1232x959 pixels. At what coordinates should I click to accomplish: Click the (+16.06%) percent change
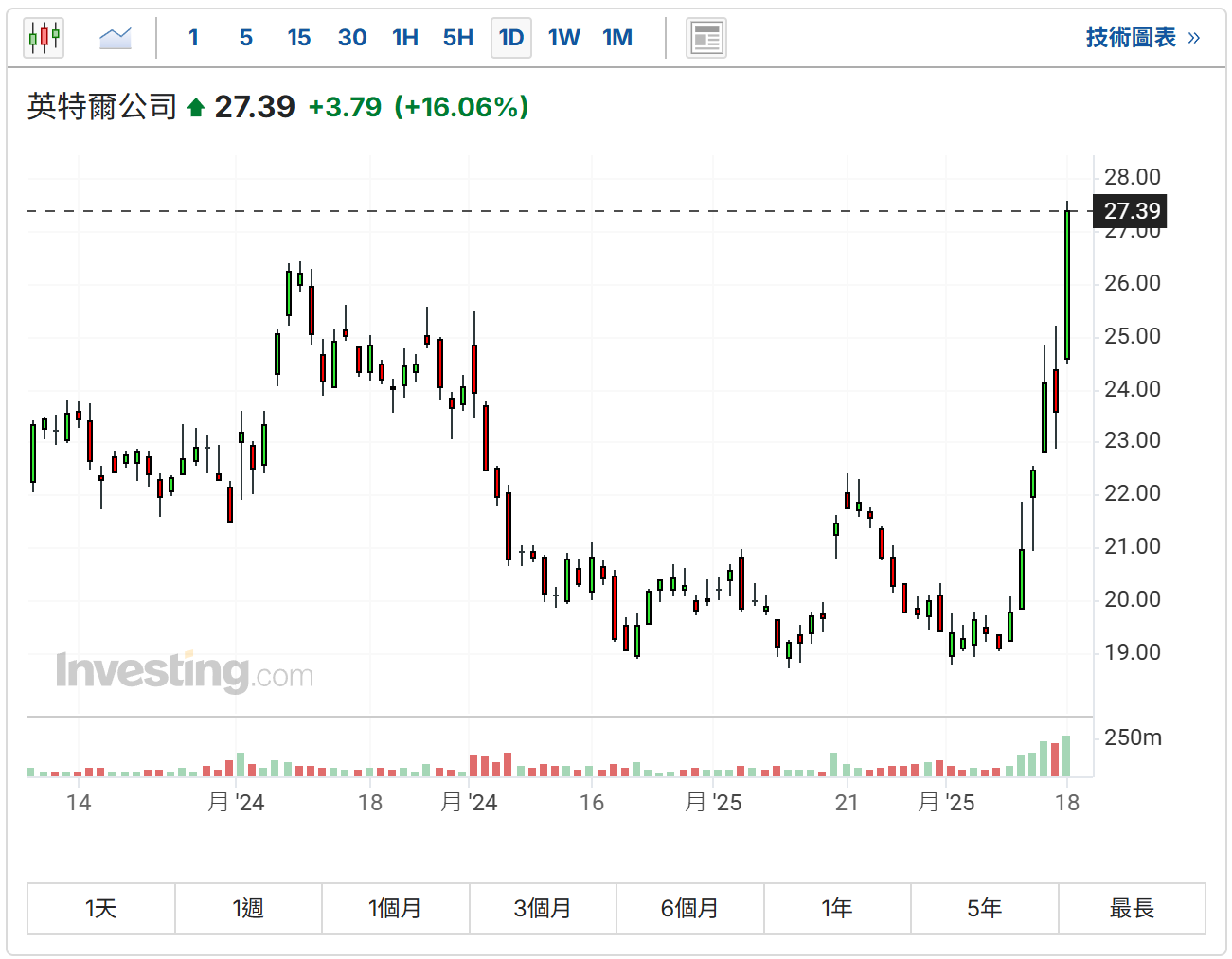click(x=461, y=107)
